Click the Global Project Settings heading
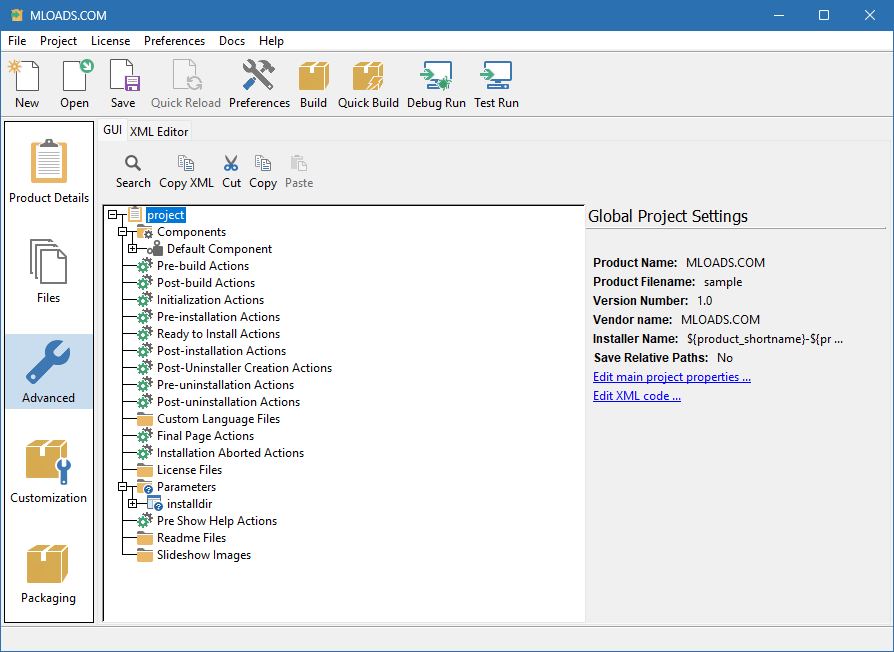The image size is (894, 652). coord(668,216)
